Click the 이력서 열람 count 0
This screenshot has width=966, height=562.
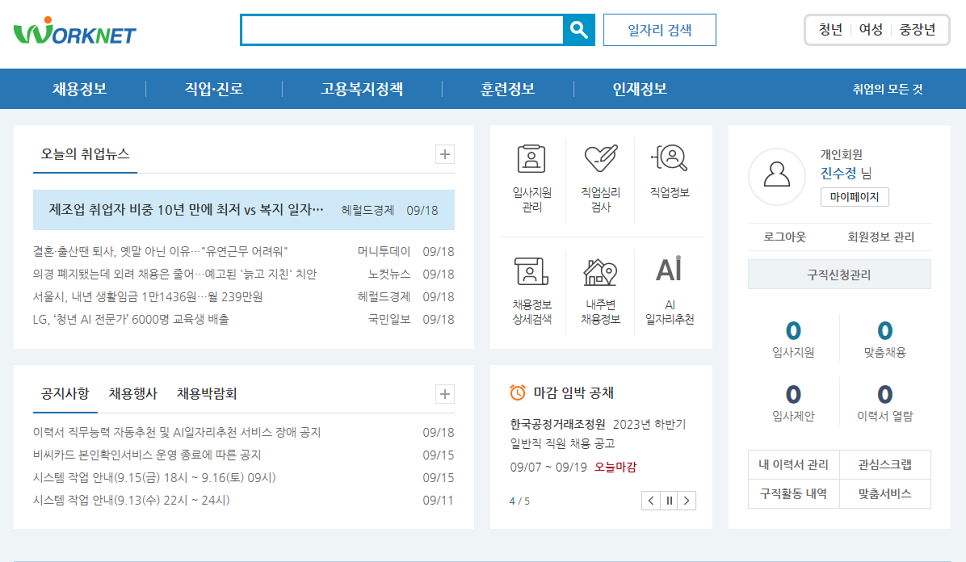point(885,394)
